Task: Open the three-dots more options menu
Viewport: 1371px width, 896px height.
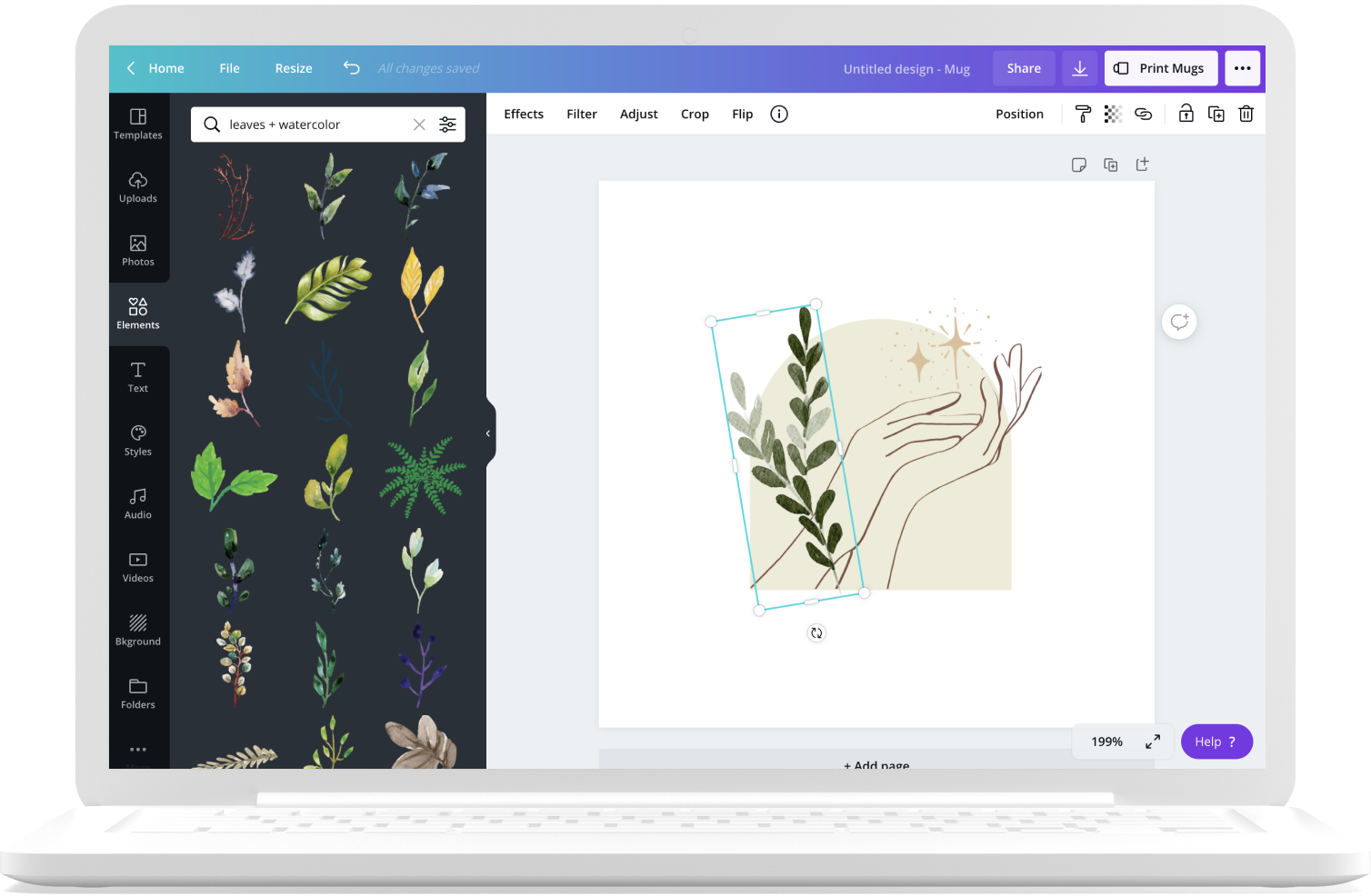Action: click(x=1242, y=68)
